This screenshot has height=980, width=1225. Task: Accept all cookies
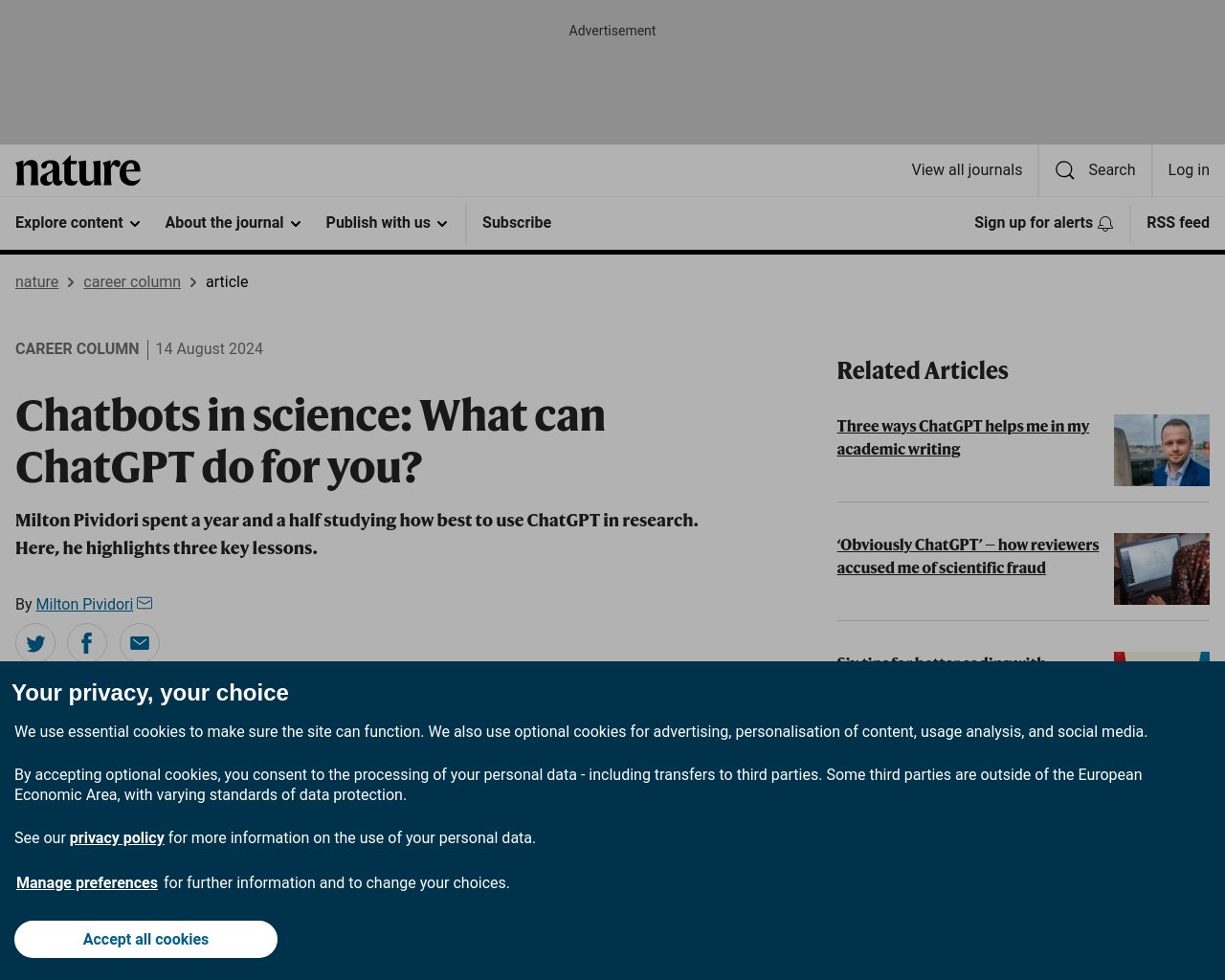pyautogui.click(x=145, y=940)
